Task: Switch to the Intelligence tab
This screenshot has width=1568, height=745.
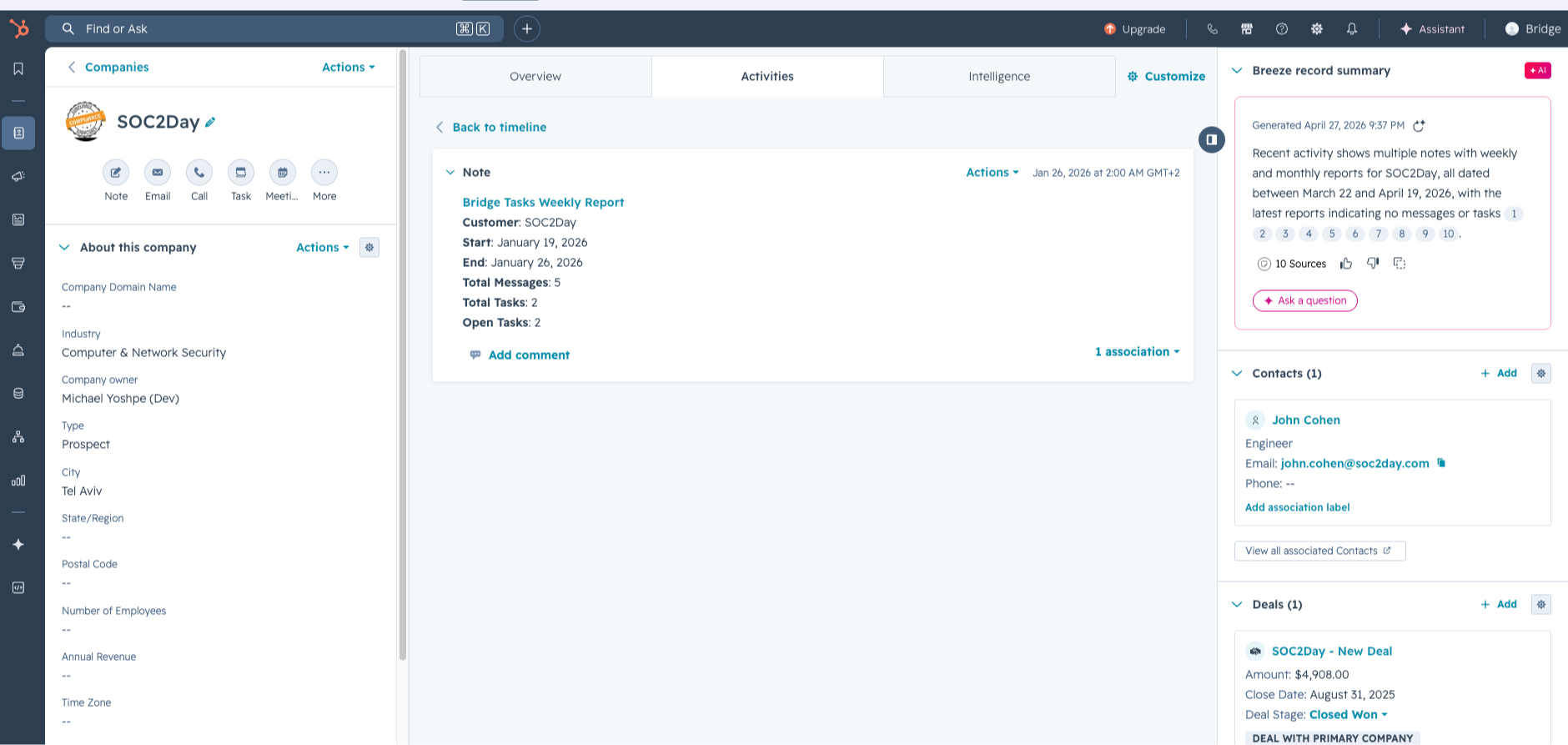Action: 999,76
